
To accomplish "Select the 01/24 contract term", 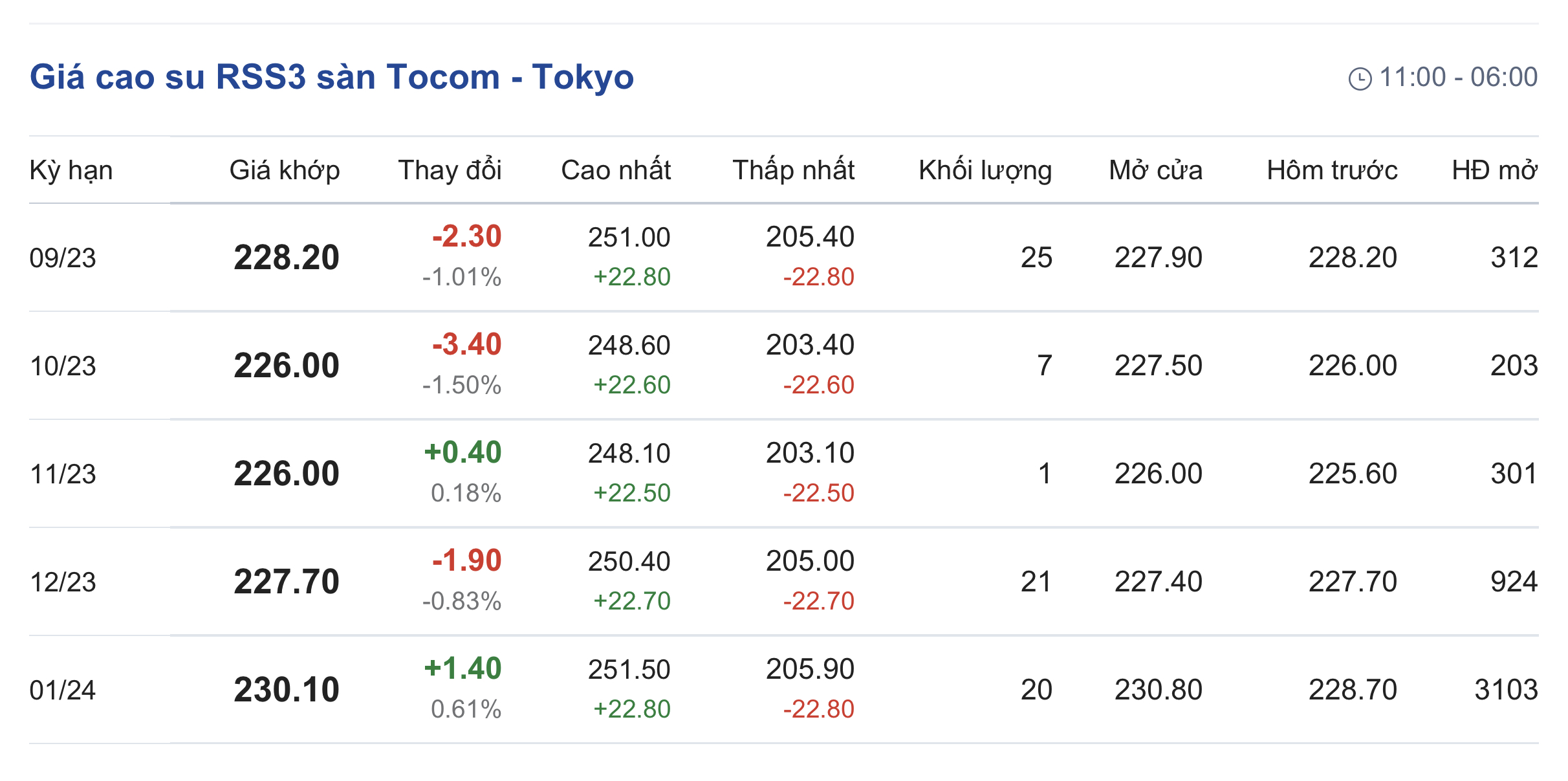I will 63,690.
